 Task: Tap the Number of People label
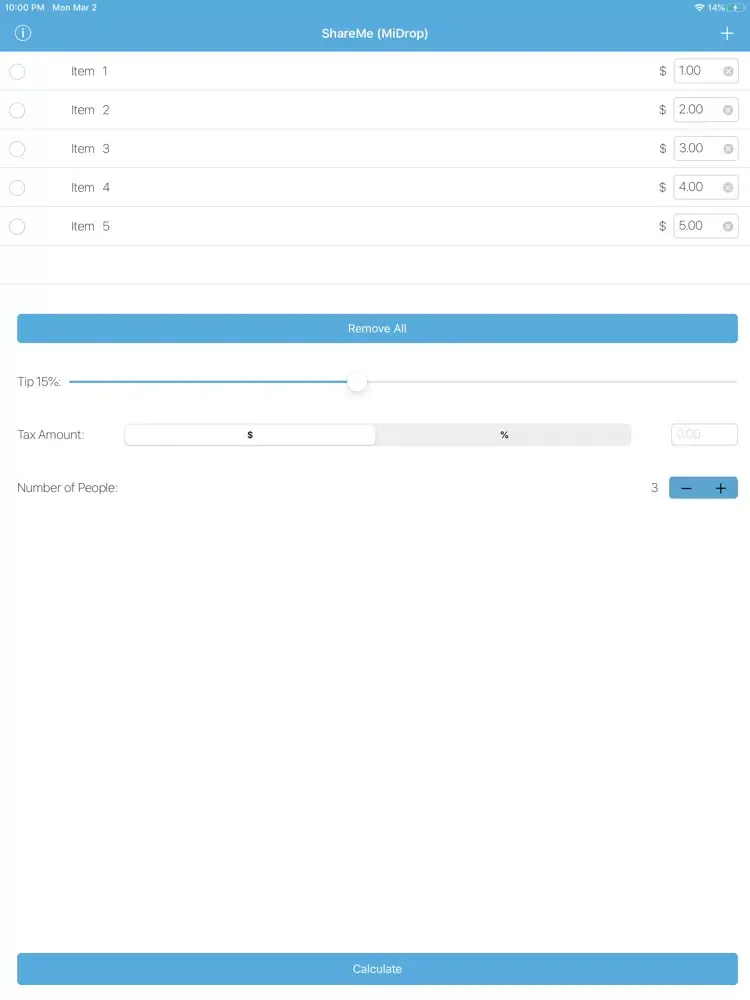coord(68,488)
